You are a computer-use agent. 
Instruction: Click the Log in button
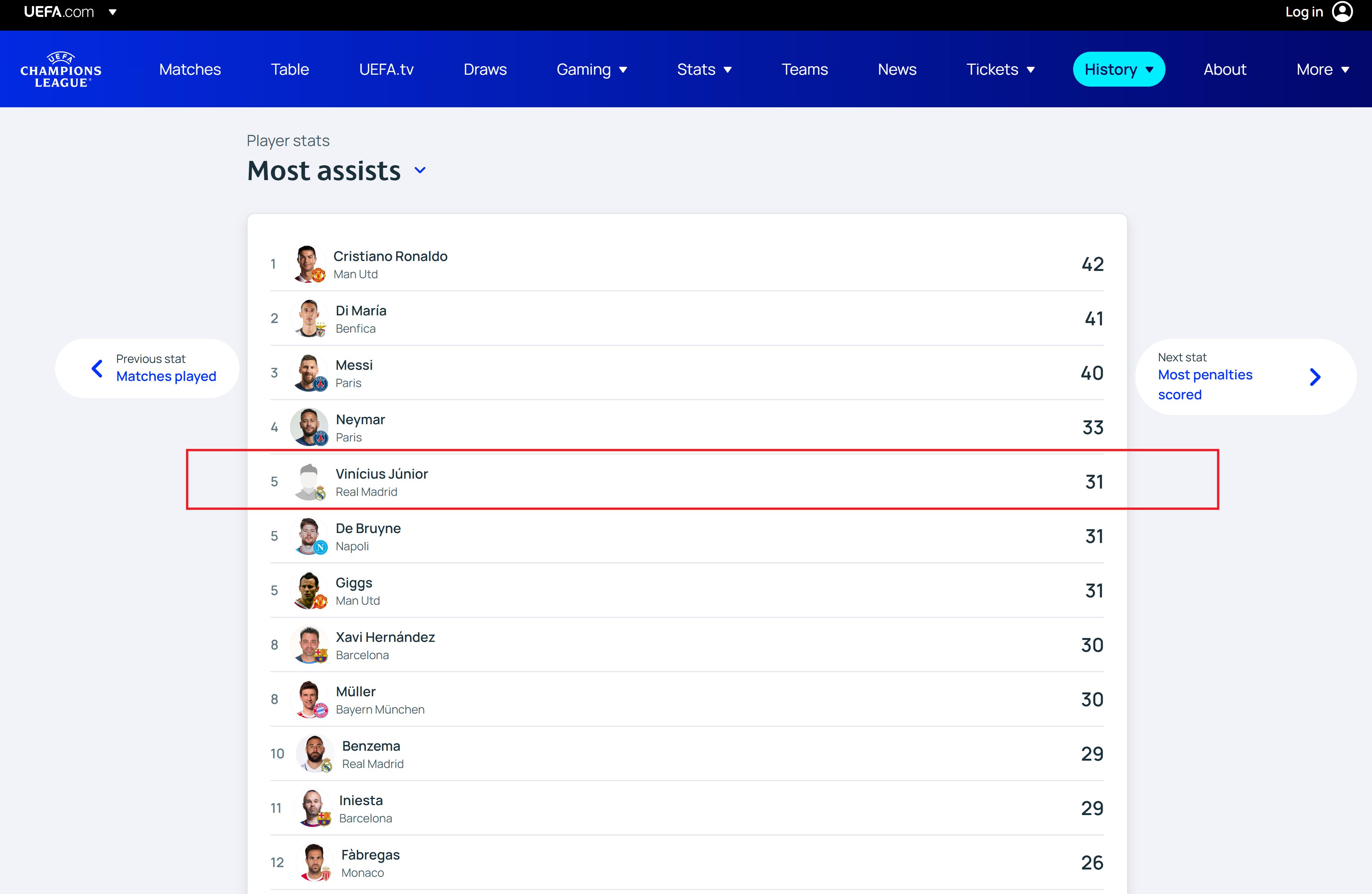click(x=1303, y=11)
